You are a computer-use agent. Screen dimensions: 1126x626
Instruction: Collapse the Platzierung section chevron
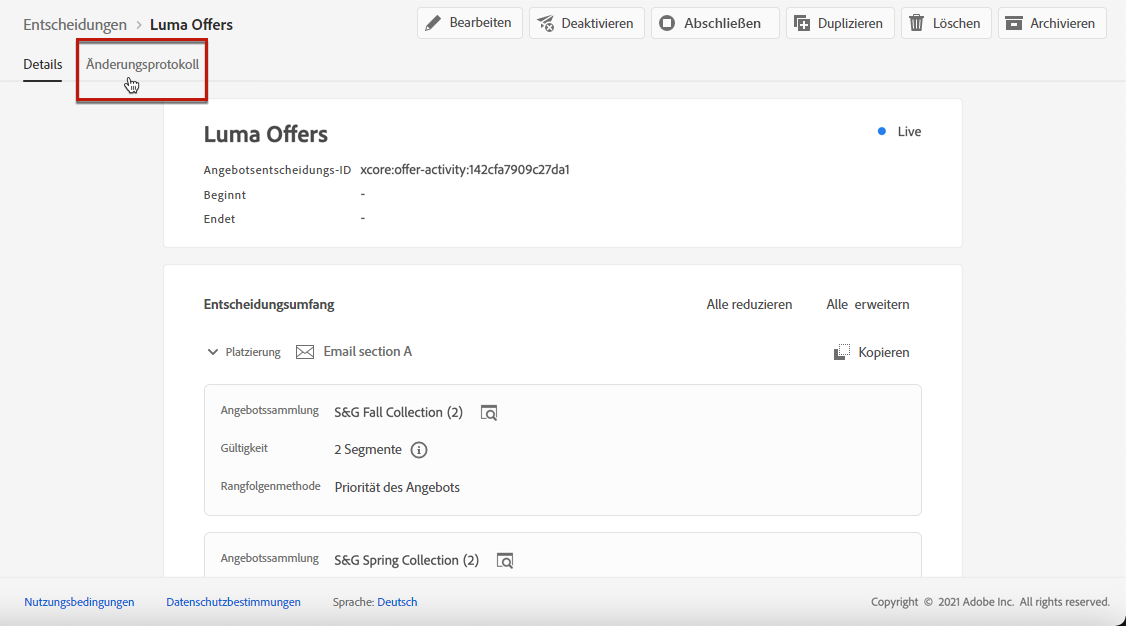pyautogui.click(x=212, y=352)
